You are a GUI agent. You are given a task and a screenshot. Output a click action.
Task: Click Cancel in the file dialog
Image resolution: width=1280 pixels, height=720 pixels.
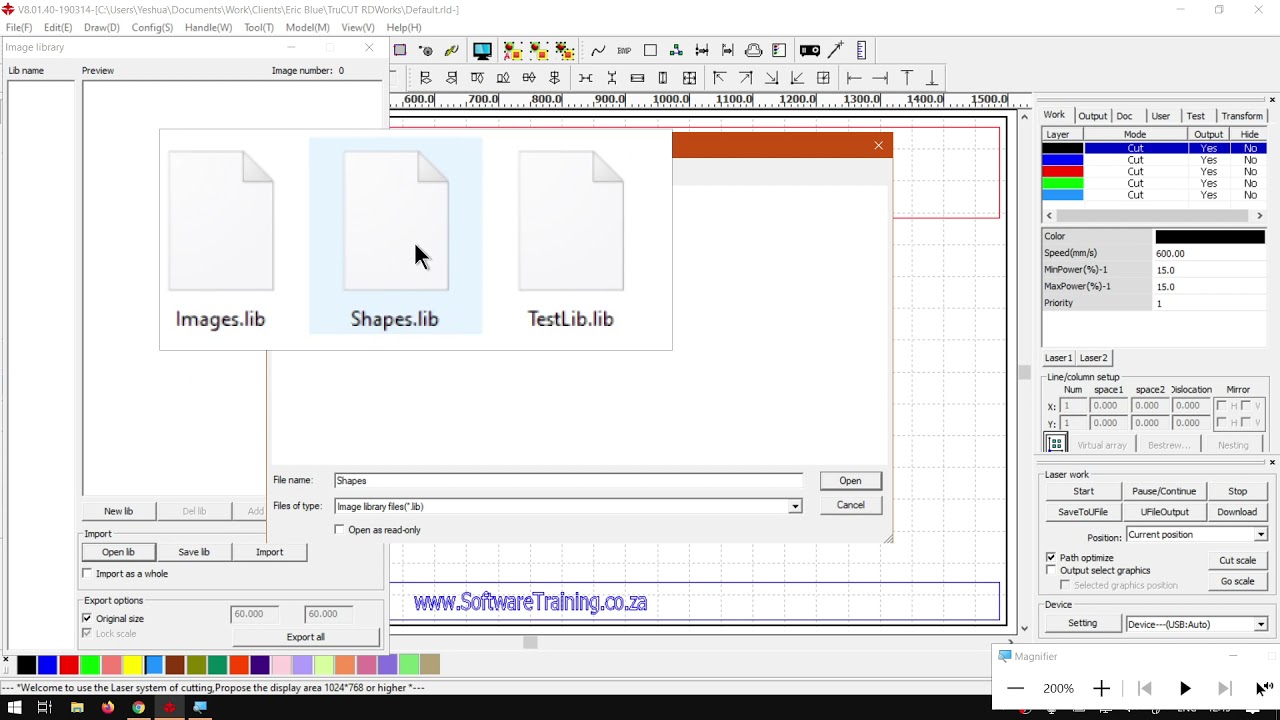click(850, 505)
